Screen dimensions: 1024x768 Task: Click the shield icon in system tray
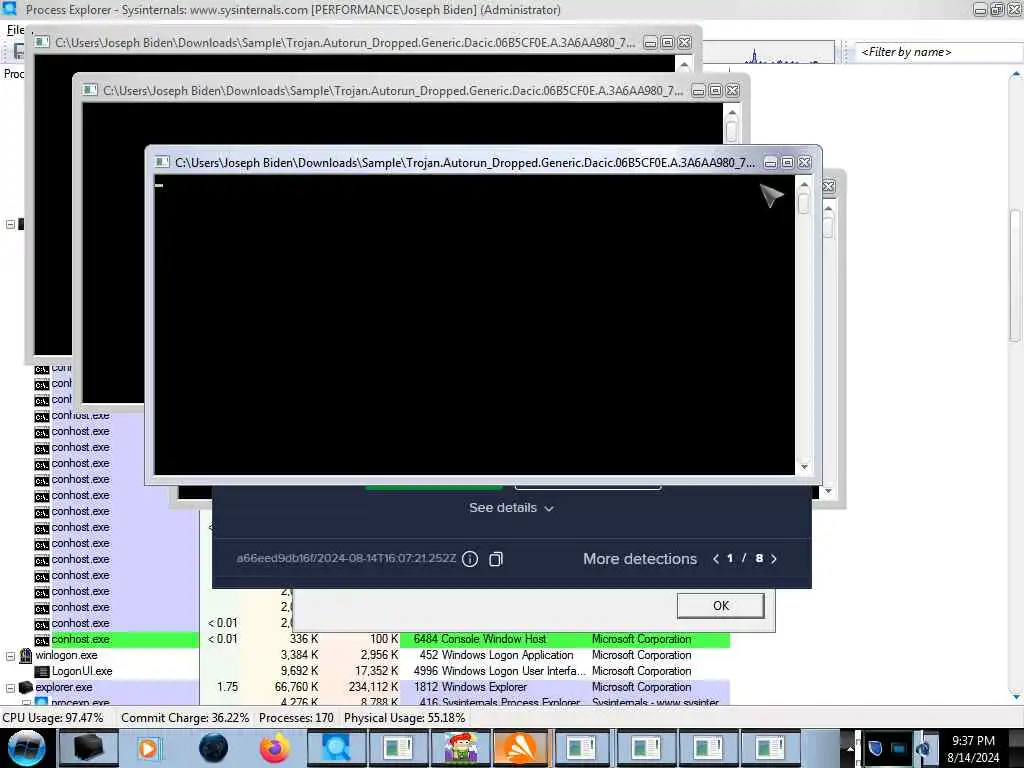coord(875,748)
